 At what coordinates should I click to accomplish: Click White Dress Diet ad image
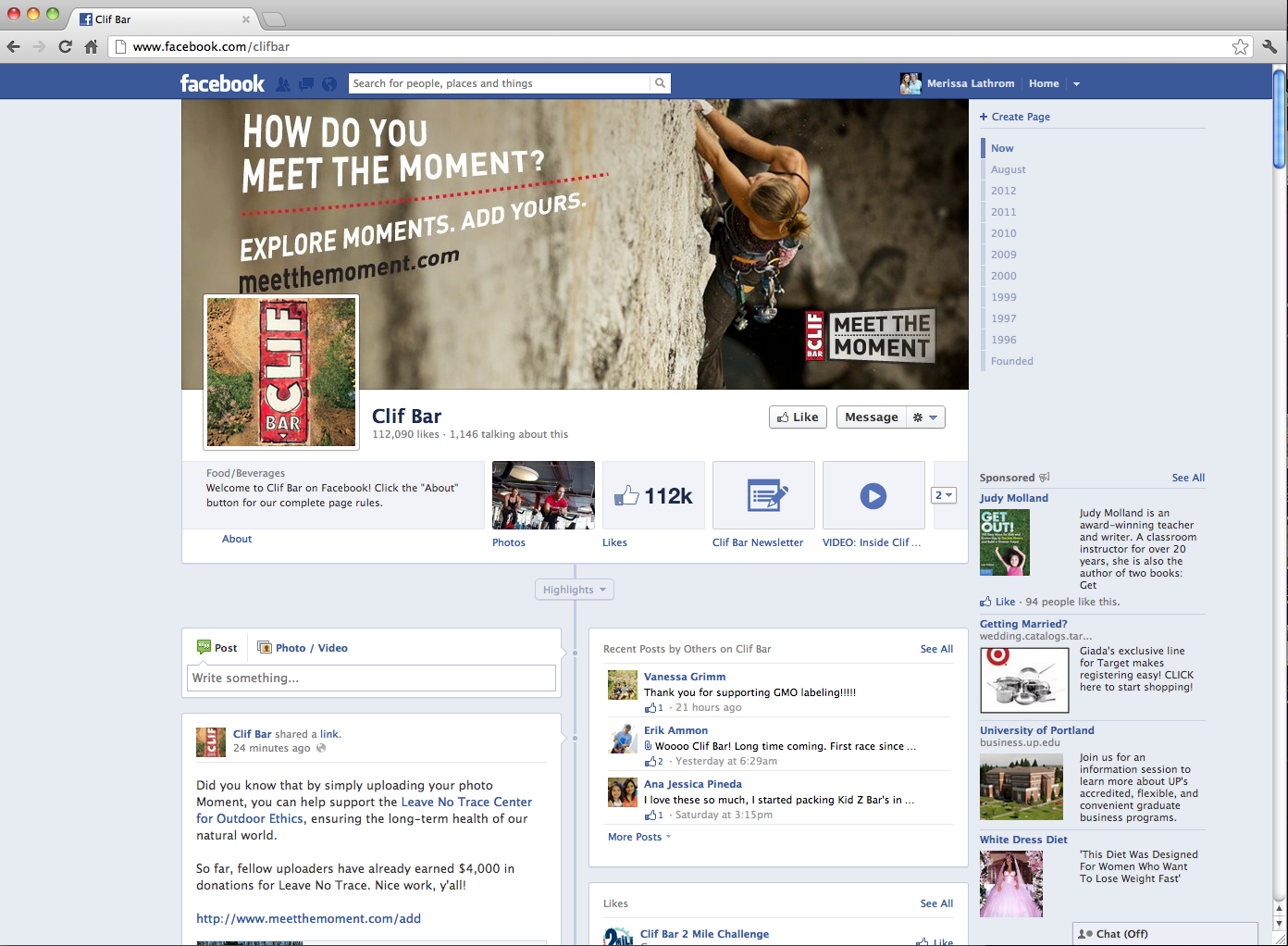tap(1011, 884)
